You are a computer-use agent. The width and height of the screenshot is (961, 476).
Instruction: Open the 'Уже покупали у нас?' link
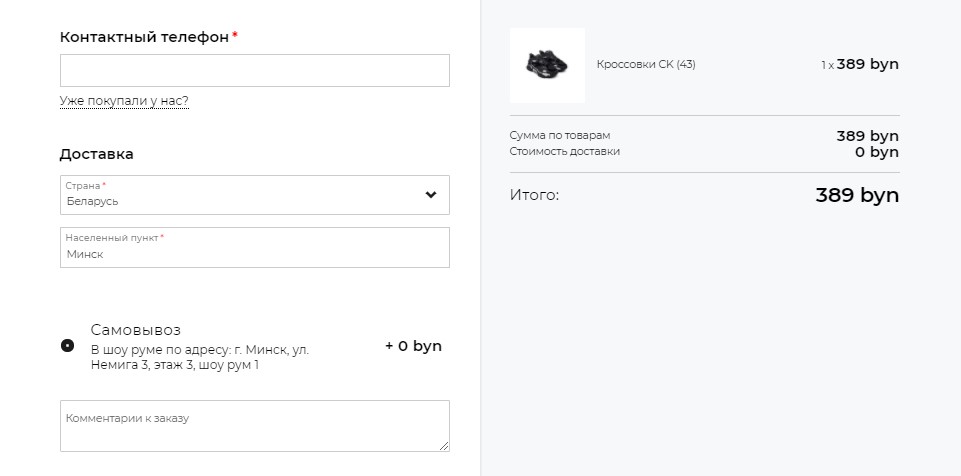124,101
